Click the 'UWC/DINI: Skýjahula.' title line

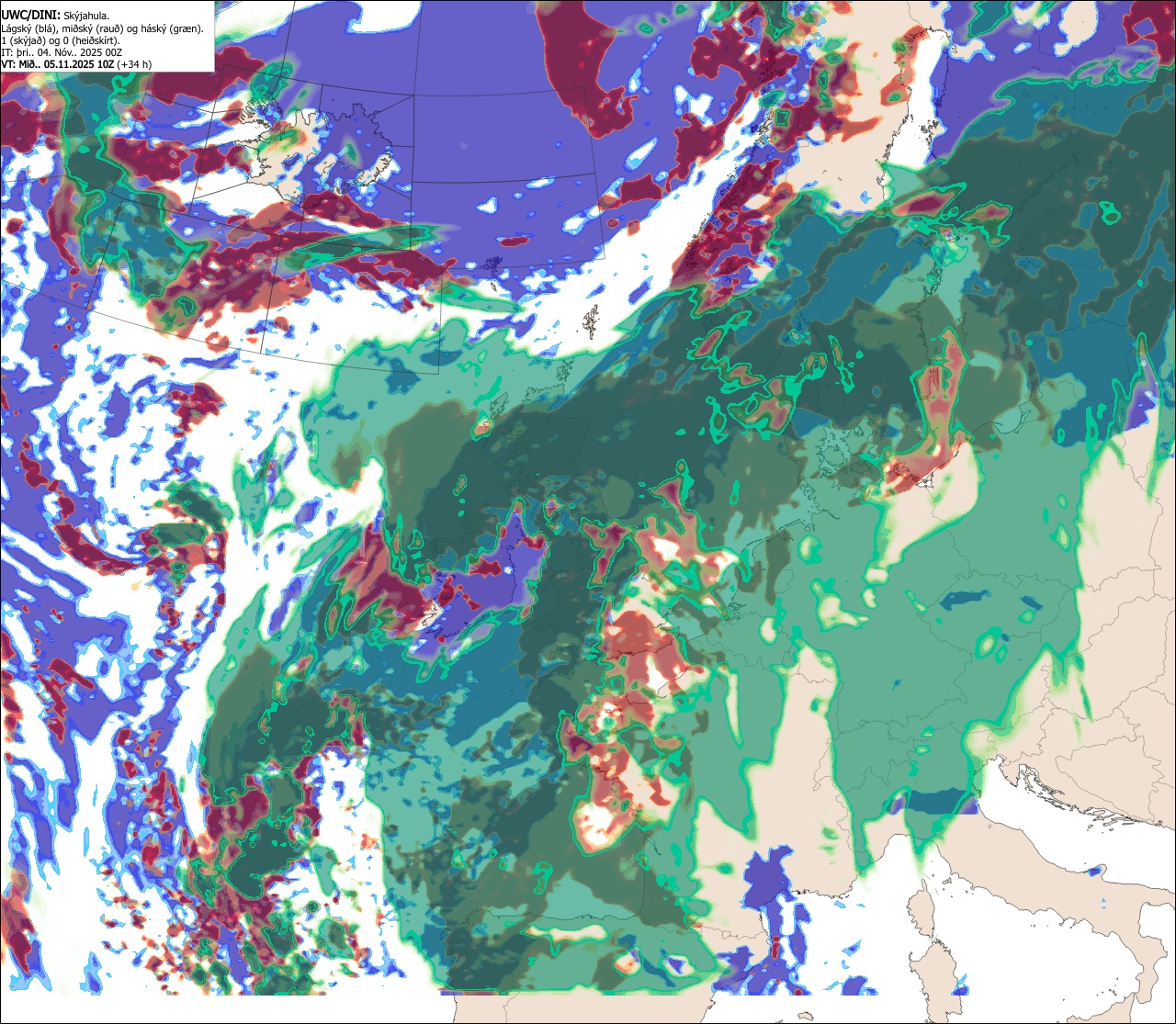pos(55,15)
